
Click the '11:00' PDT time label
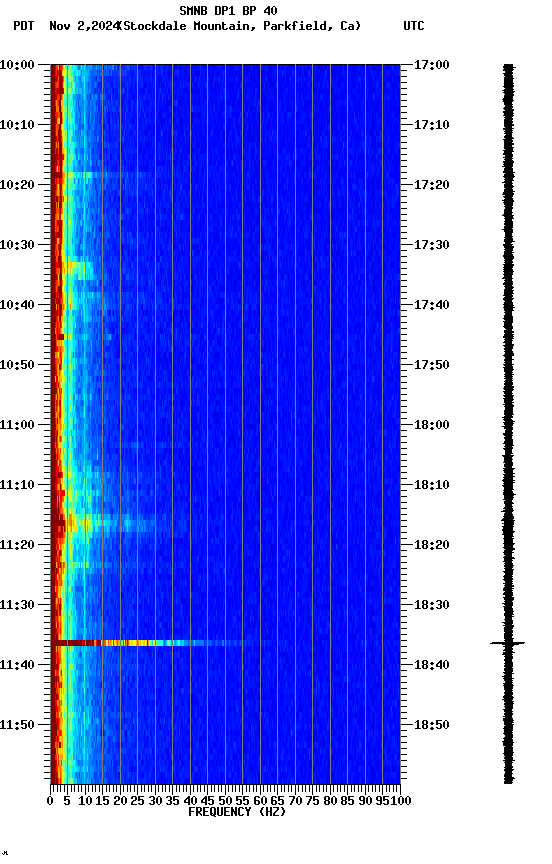tap(17, 425)
